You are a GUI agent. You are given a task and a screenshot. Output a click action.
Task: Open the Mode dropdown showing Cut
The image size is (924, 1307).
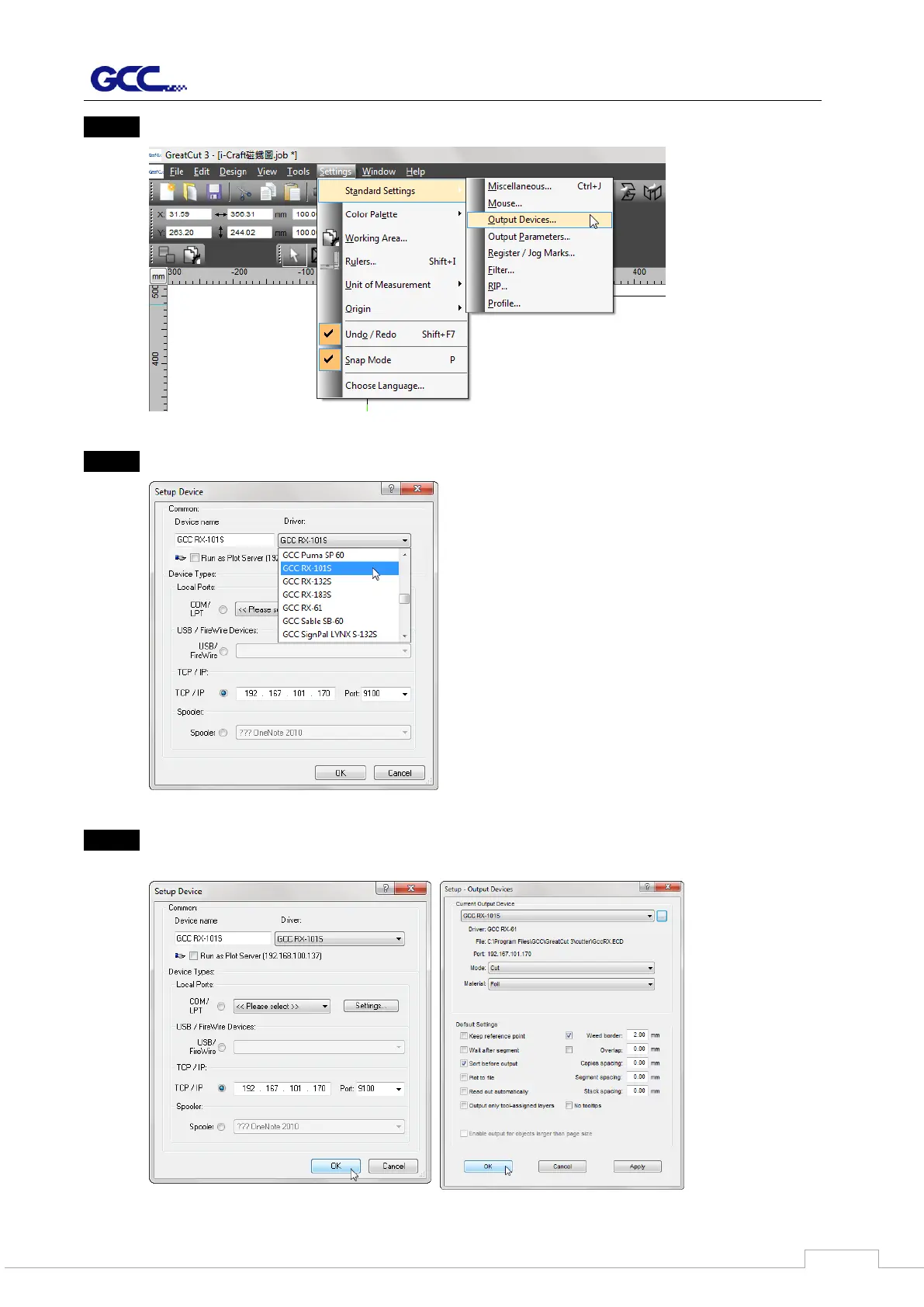pyautogui.click(x=571, y=968)
